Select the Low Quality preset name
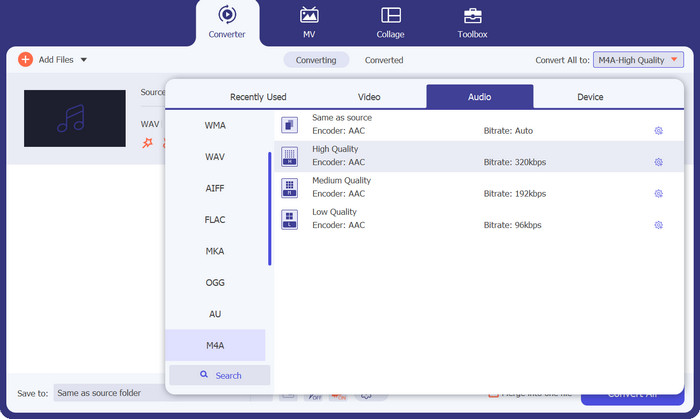 point(334,212)
